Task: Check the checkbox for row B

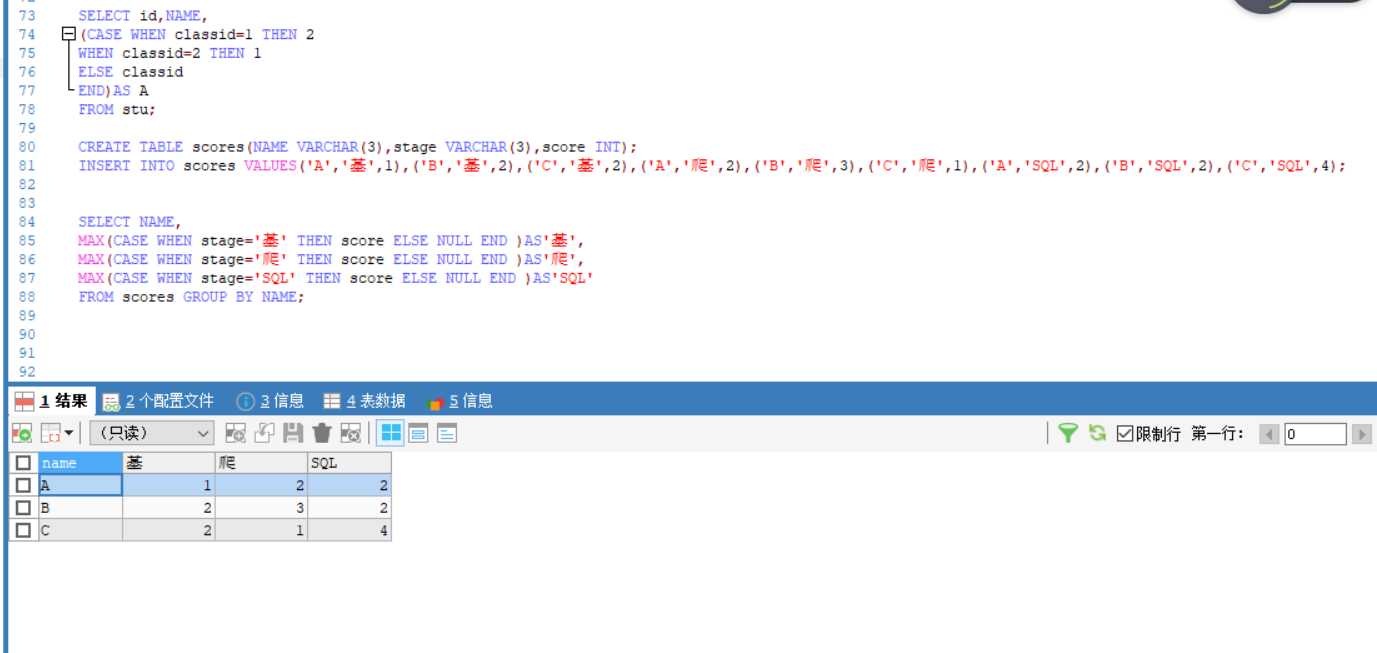Action: (24, 508)
